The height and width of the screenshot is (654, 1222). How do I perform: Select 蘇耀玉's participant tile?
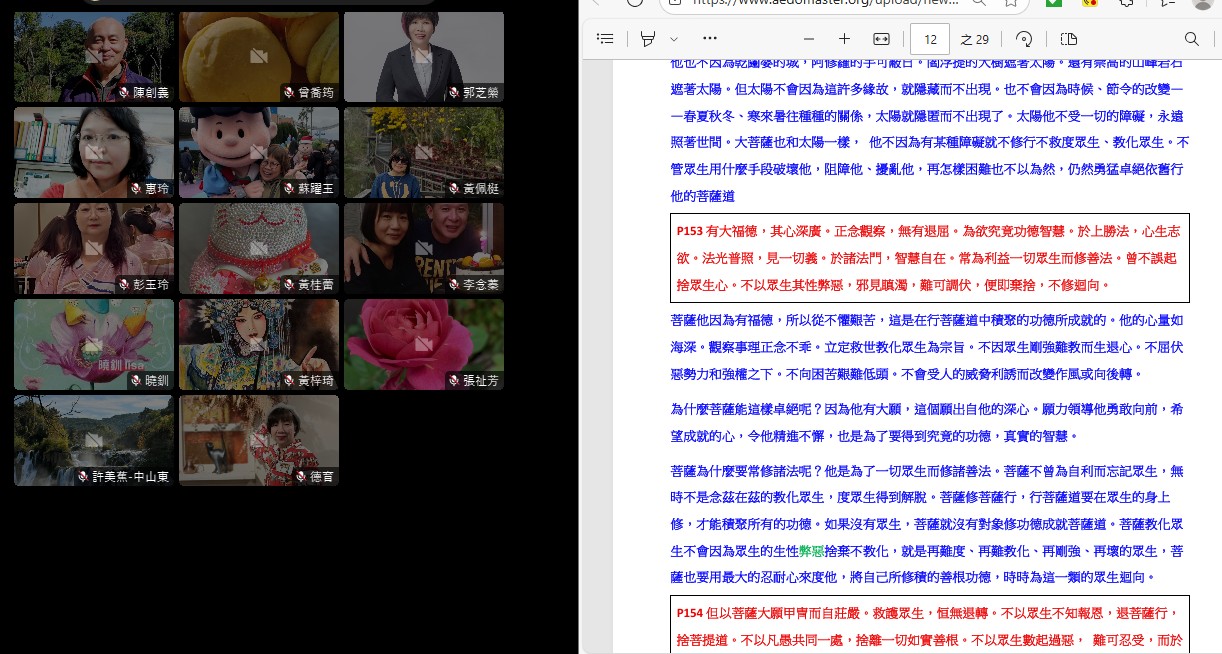coord(258,152)
